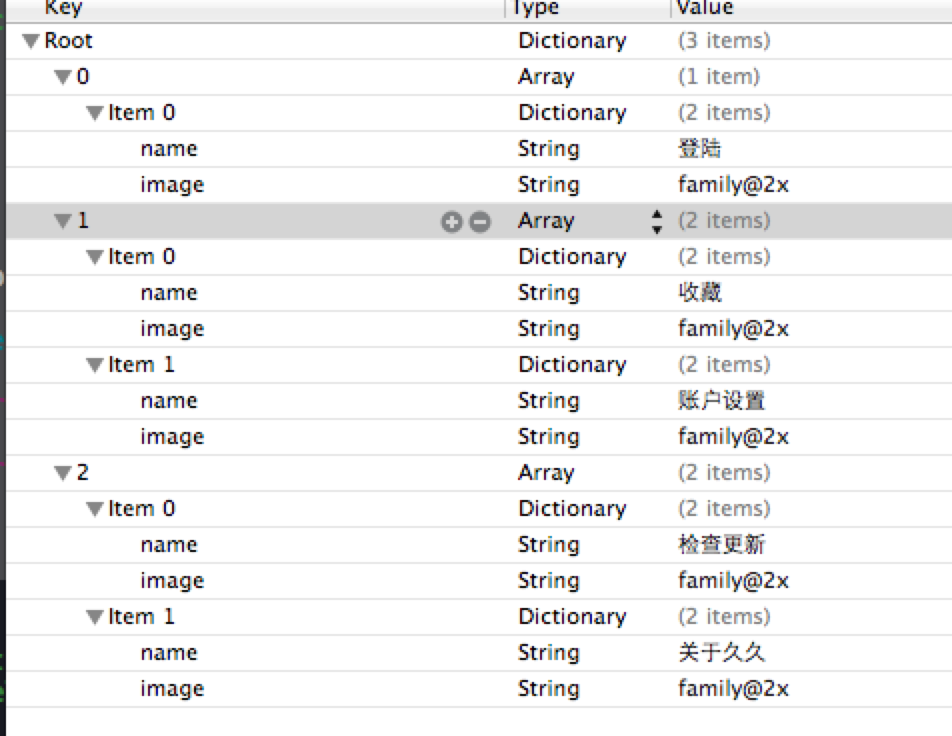Select image key below 关于久久
Screen dimensions: 952x736
coord(172,689)
